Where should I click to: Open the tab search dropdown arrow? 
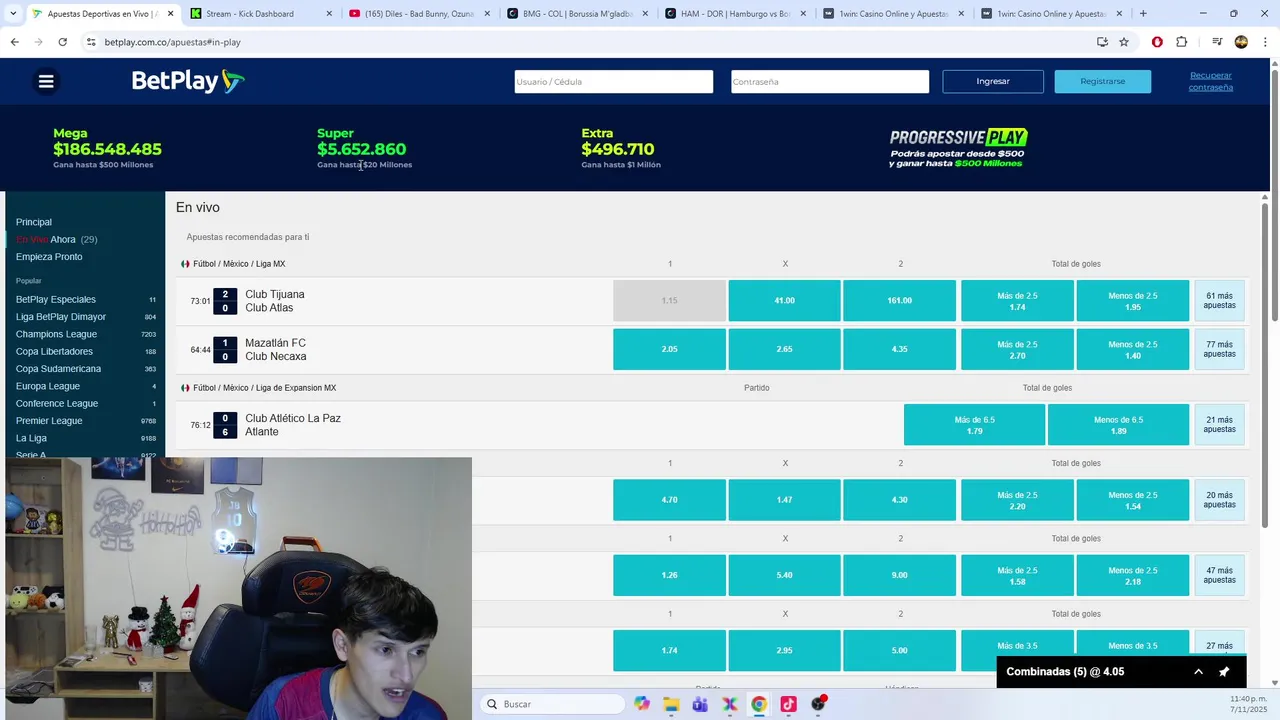pyautogui.click(x=13, y=14)
